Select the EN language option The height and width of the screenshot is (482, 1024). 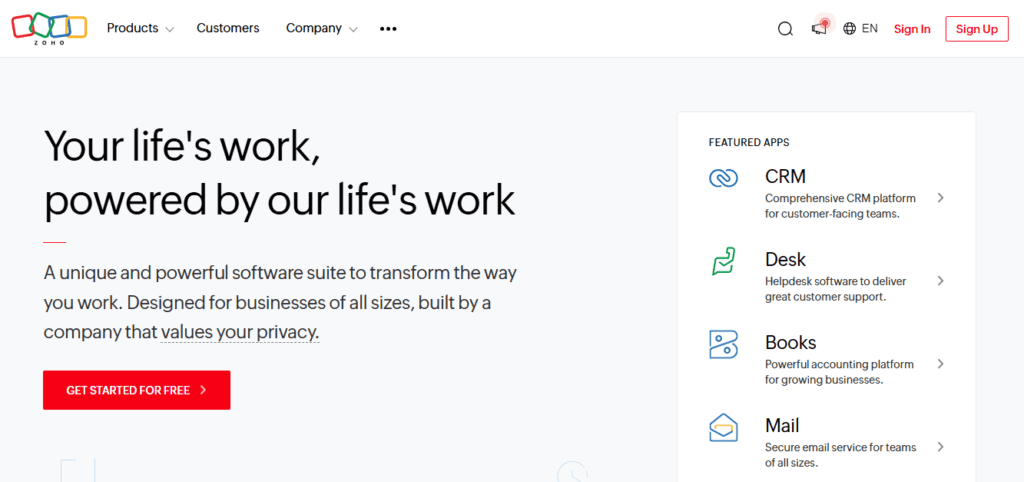coord(869,28)
